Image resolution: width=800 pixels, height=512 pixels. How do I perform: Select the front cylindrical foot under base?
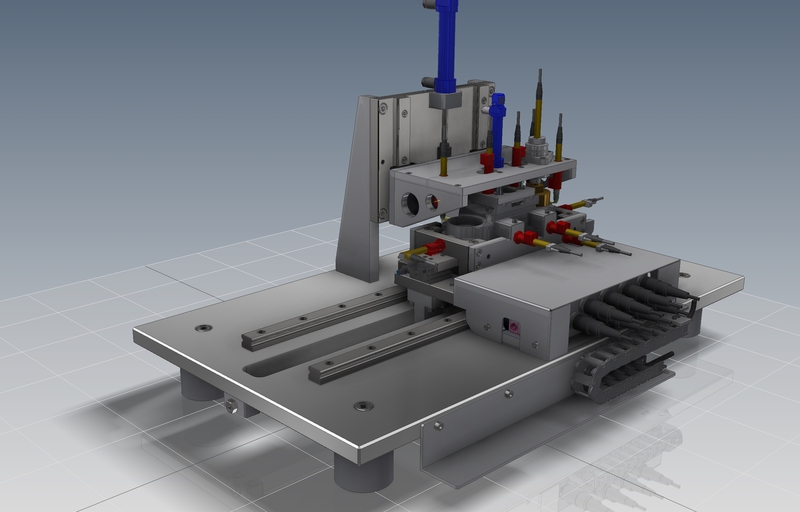click(363, 470)
